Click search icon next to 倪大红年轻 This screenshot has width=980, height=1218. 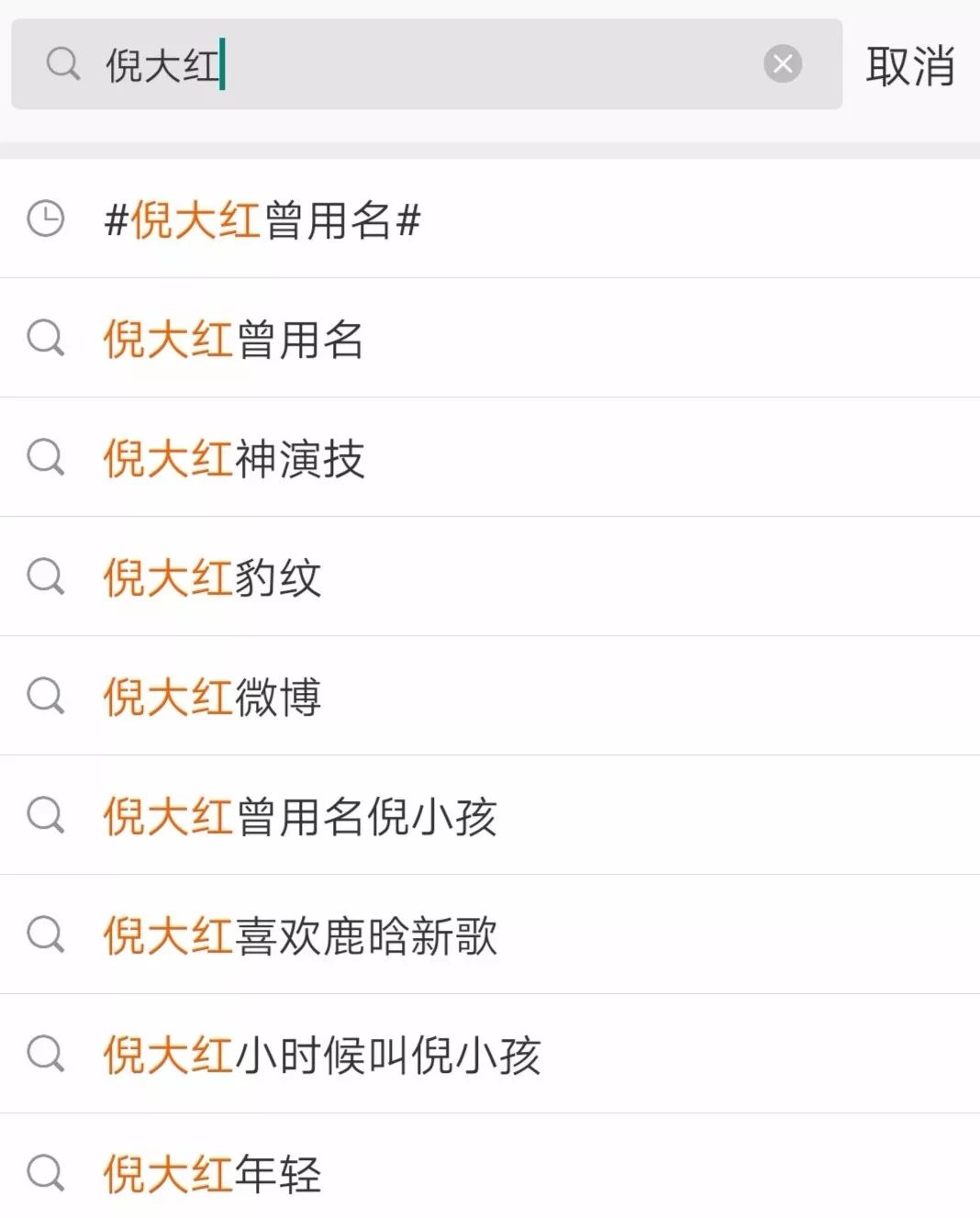click(x=46, y=1174)
